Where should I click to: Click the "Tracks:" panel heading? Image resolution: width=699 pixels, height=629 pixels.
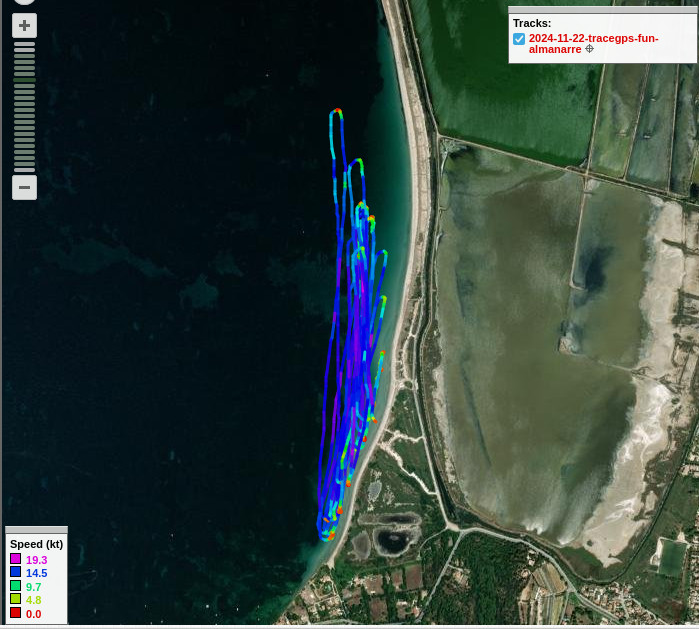tap(532, 23)
